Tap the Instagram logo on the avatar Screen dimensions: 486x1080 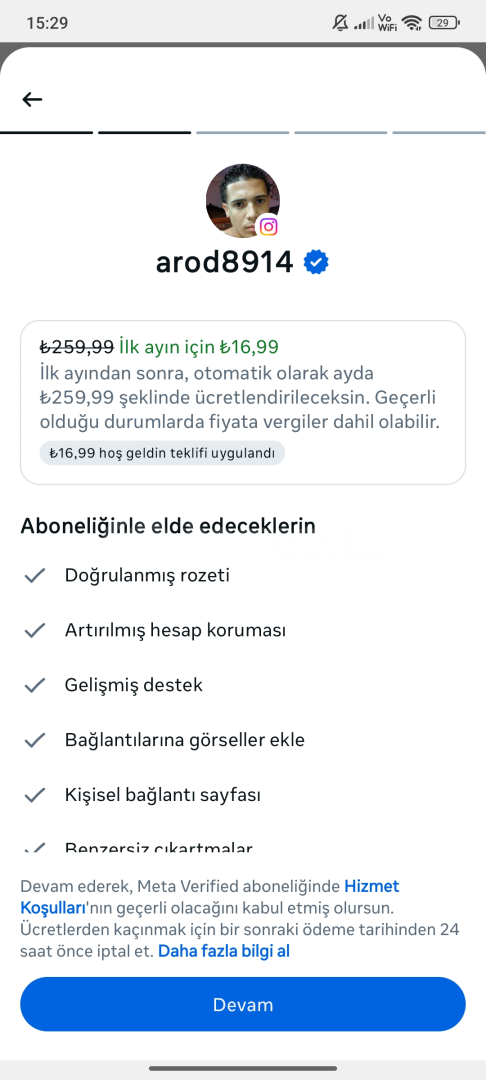(x=268, y=227)
